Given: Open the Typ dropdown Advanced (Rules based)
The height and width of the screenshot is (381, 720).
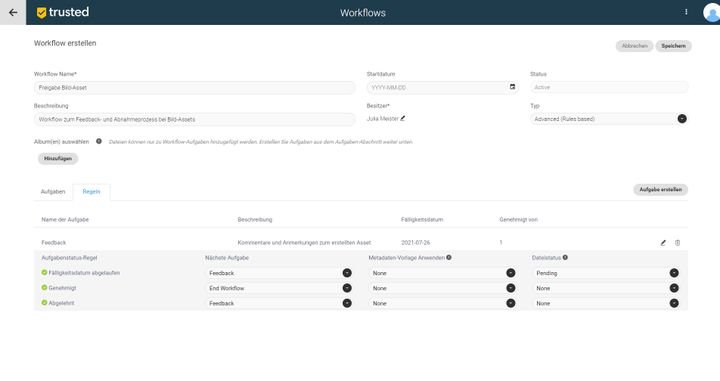Looking at the screenshot, I should [x=610, y=119].
